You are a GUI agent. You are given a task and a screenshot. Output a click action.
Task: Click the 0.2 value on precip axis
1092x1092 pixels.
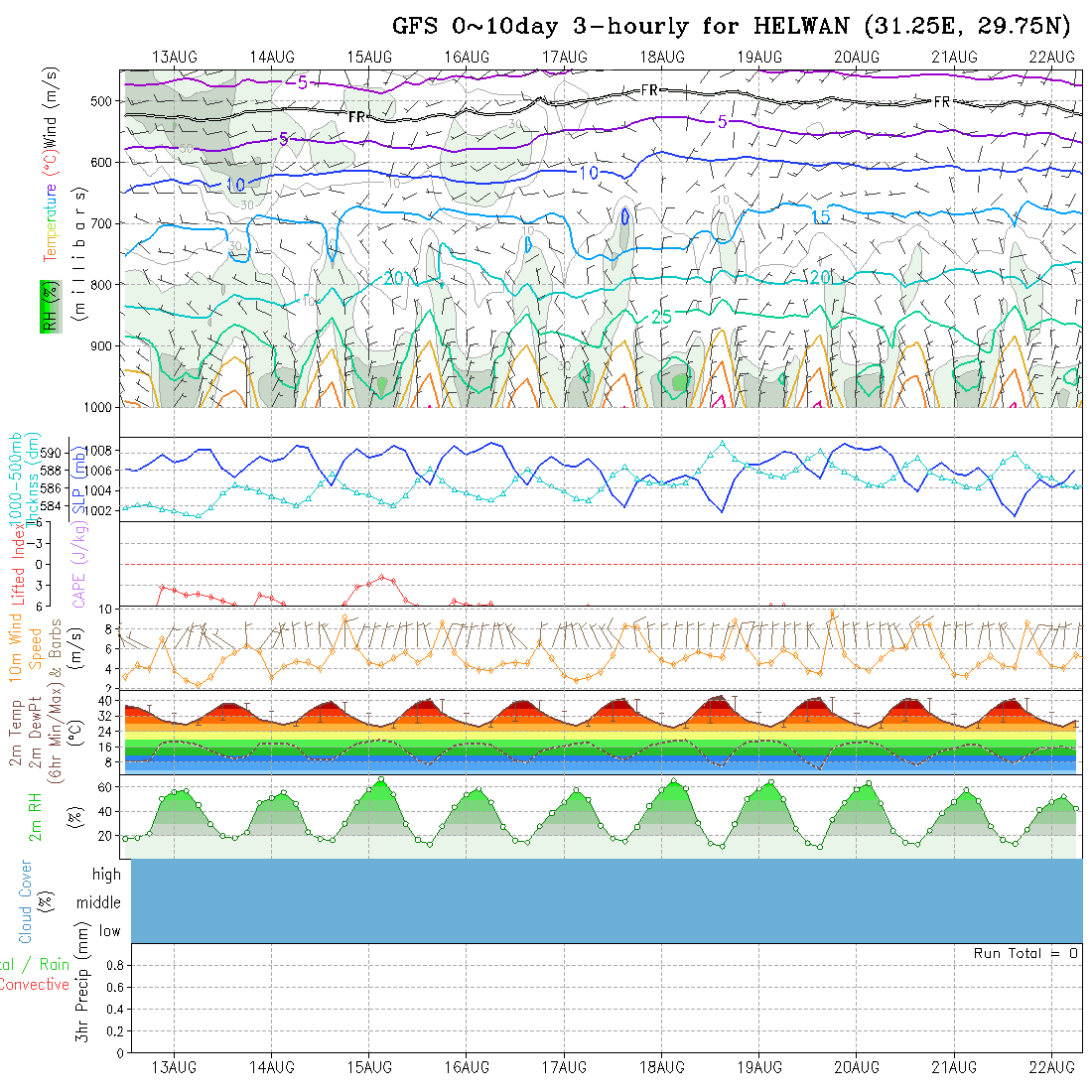[x=115, y=1031]
